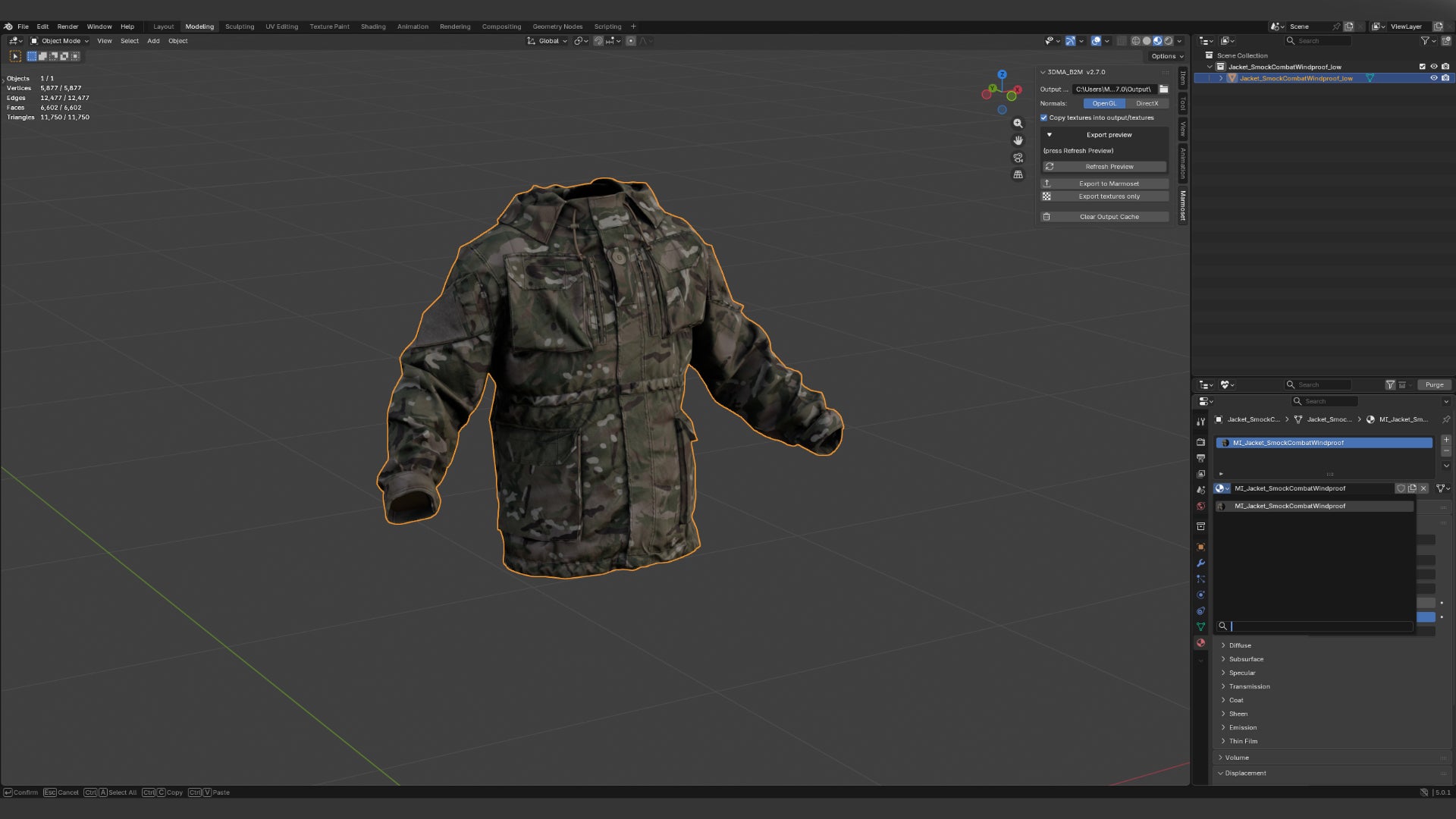Click the fake user shield icon
This screenshot has width=1456, height=819.
(x=1401, y=488)
